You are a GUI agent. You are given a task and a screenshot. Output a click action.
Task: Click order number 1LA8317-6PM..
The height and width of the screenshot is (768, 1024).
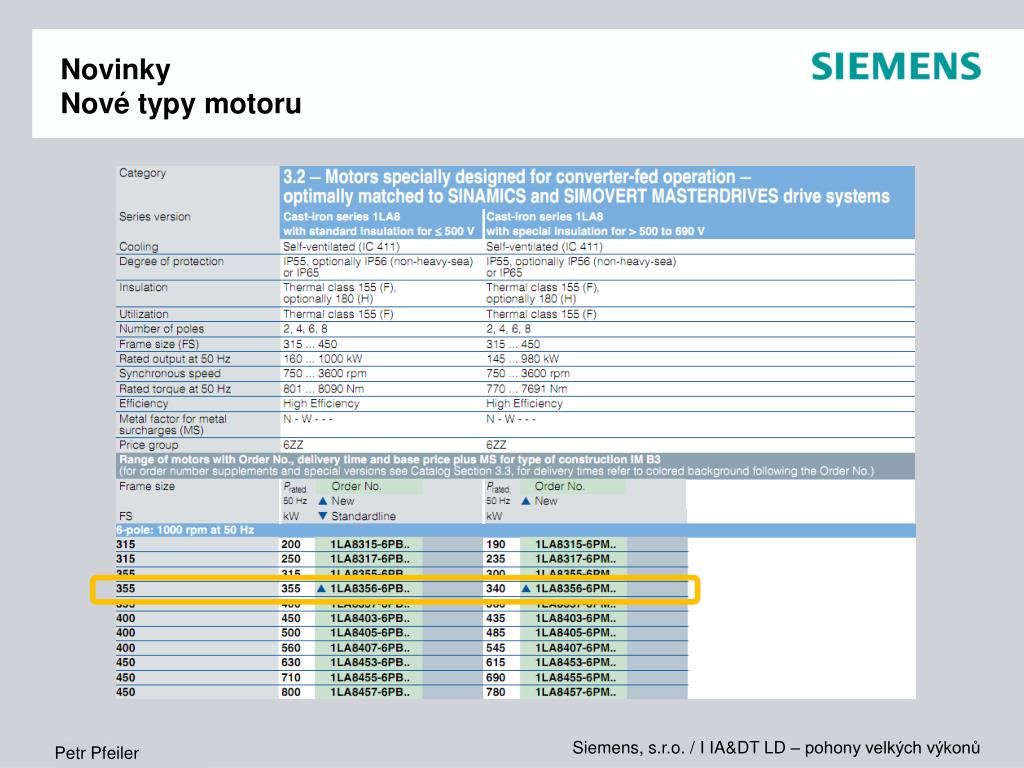point(575,559)
